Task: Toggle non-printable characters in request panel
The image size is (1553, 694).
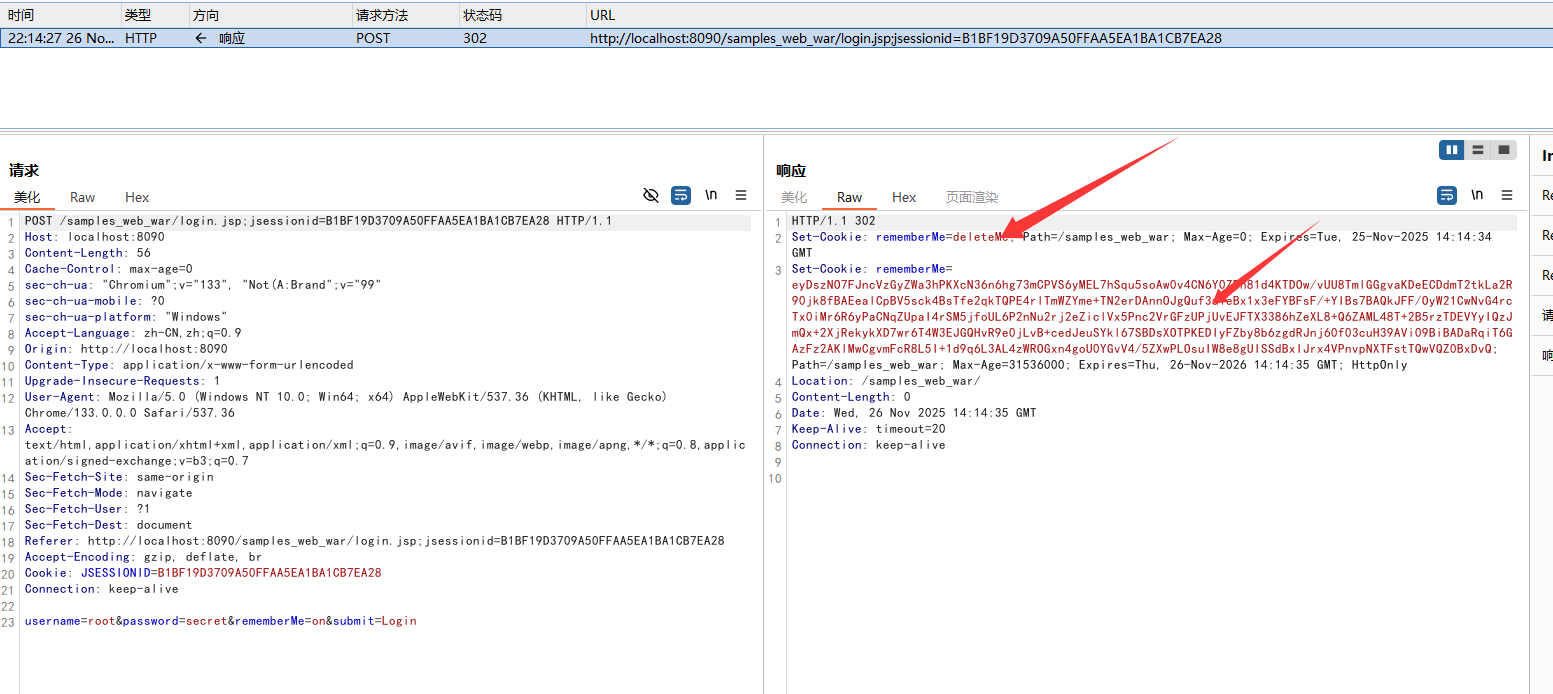Action: (711, 195)
